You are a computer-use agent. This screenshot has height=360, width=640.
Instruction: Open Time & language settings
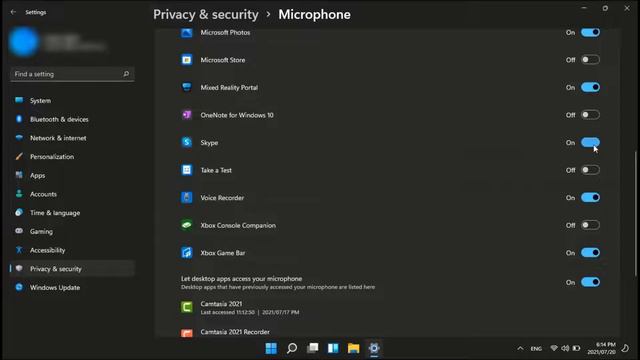[x=72, y=213]
